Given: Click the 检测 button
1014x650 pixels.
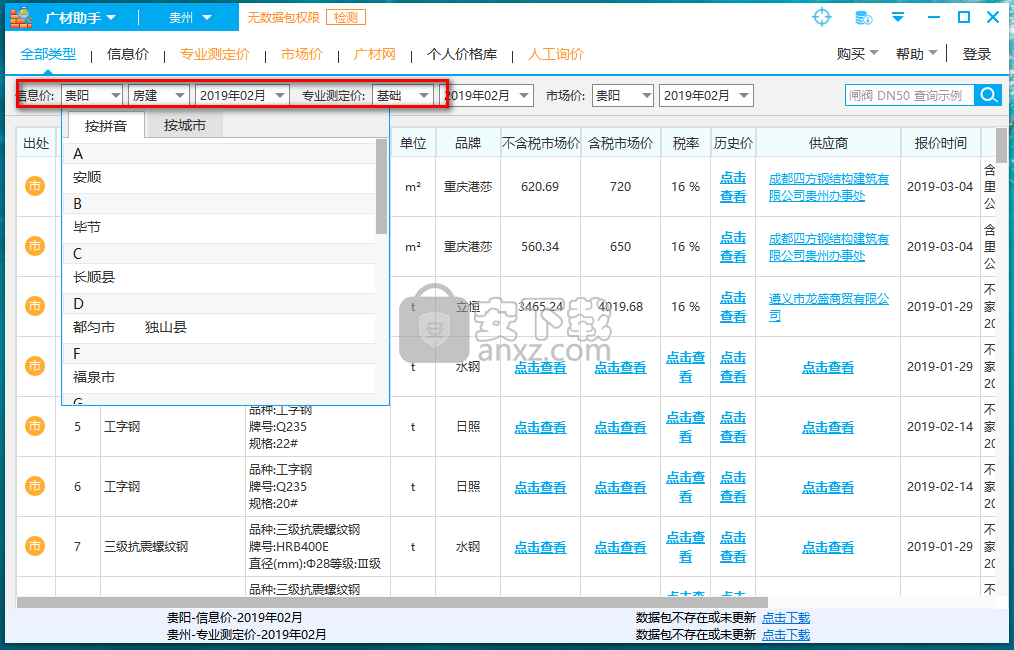Looking at the screenshot, I should point(346,17).
